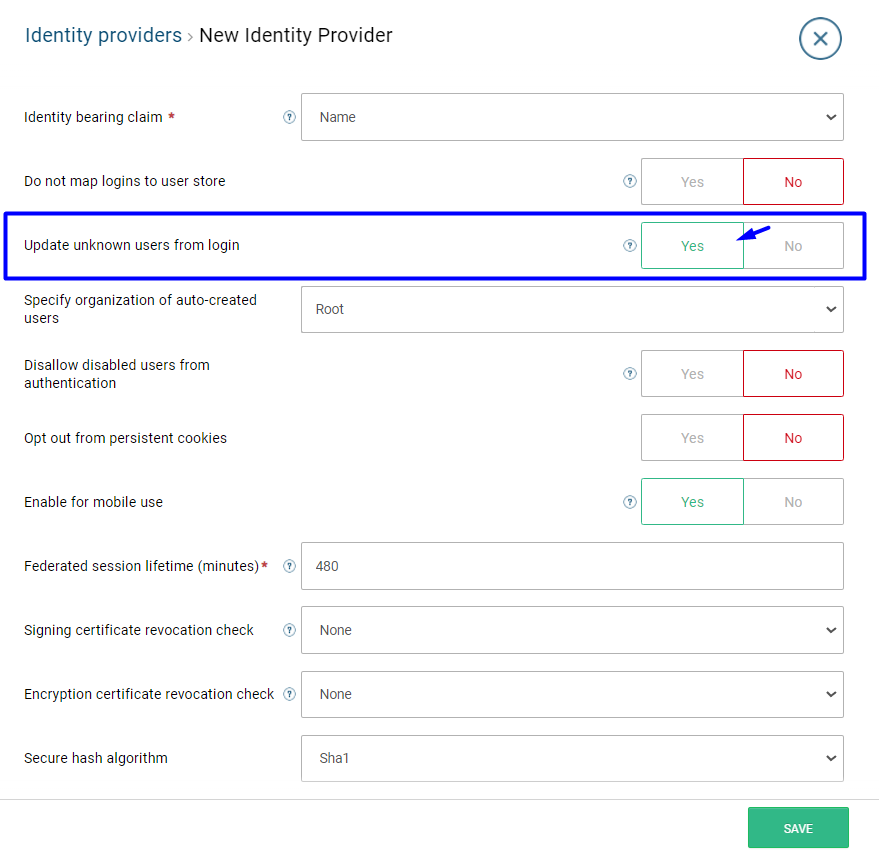Open the Secure hash algorithm dropdown
This screenshot has width=879, height=854.
(x=572, y=758)
